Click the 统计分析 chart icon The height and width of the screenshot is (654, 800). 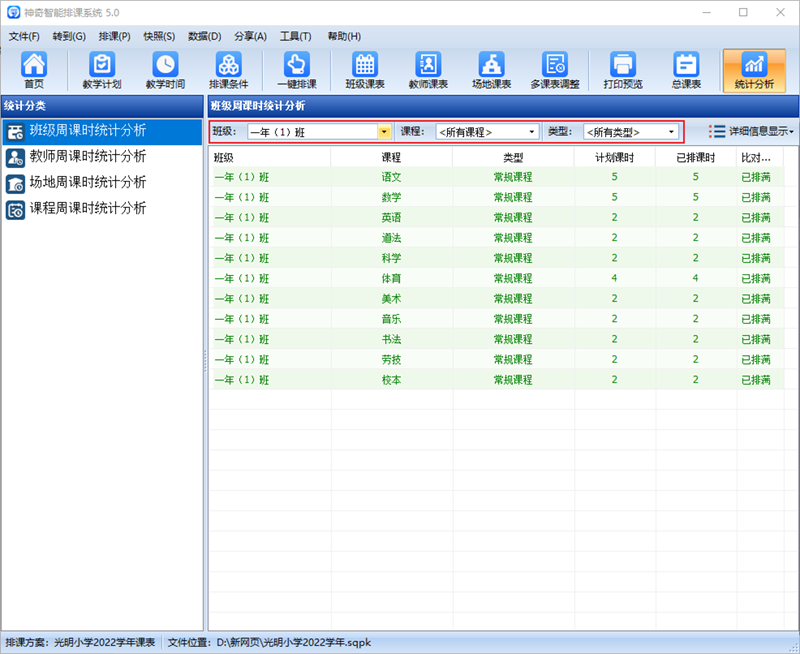pyautogui.click(x=754, y=70)
